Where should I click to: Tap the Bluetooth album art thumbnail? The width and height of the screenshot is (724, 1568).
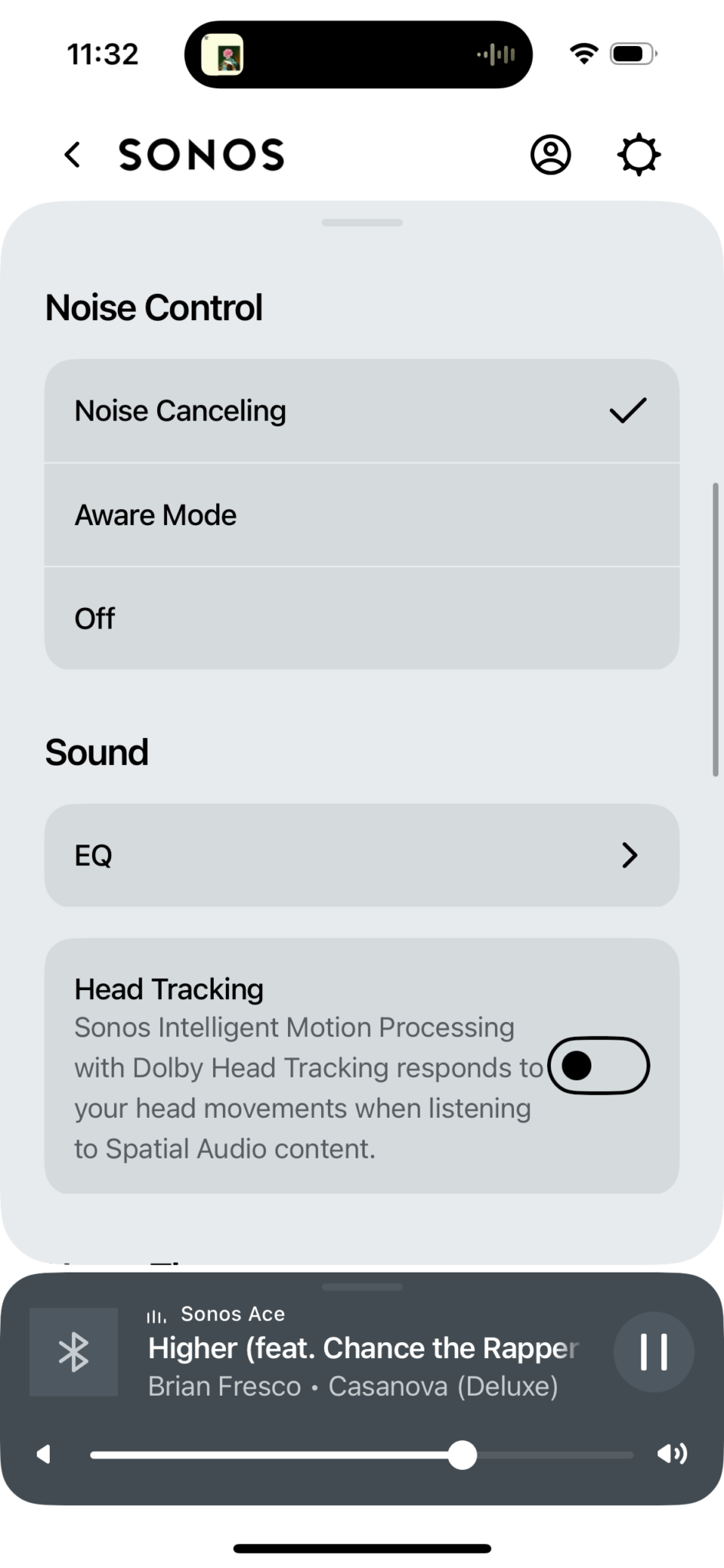pos(74,1351)
